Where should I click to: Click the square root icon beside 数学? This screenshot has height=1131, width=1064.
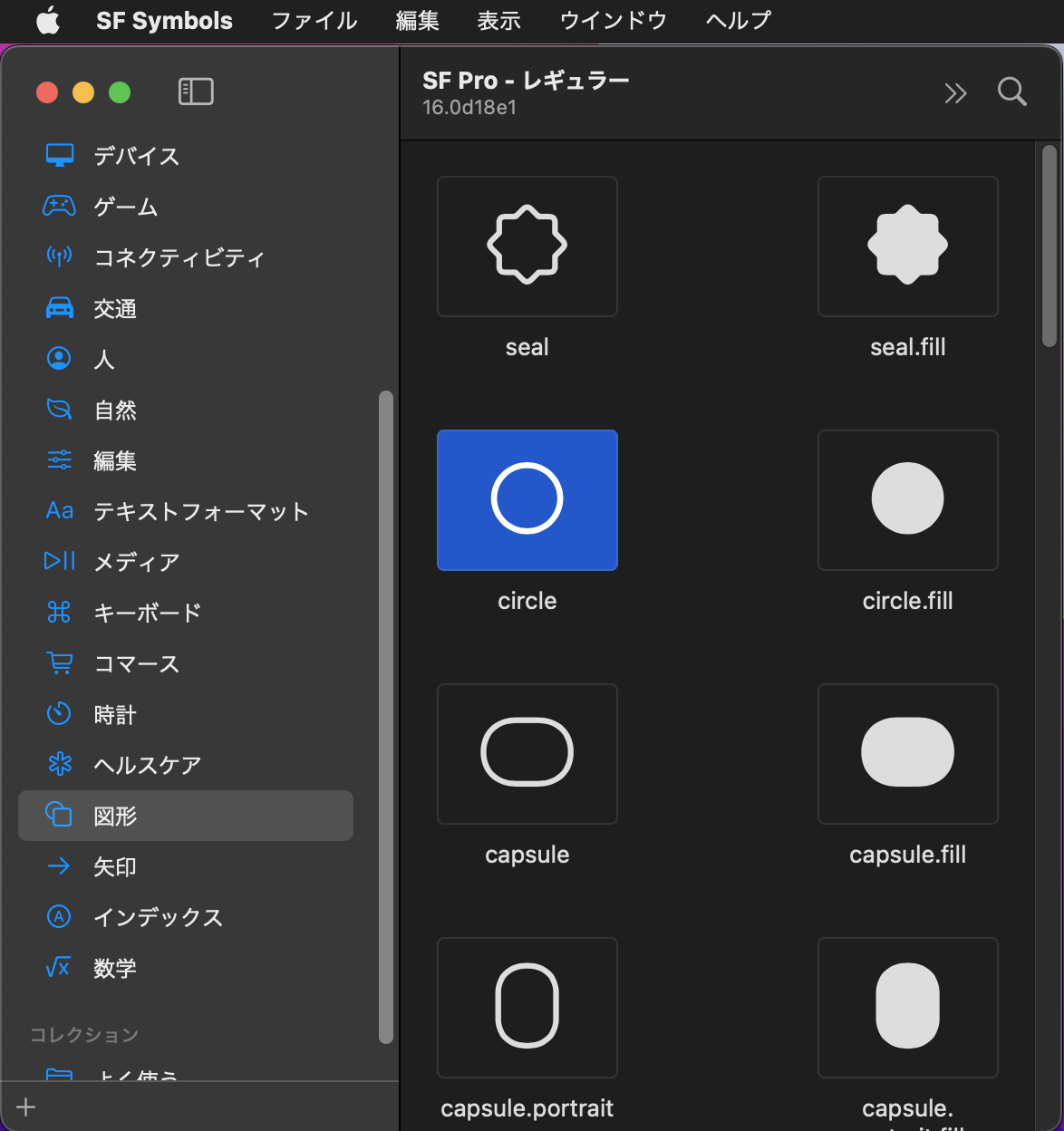[x=58, y=968]
